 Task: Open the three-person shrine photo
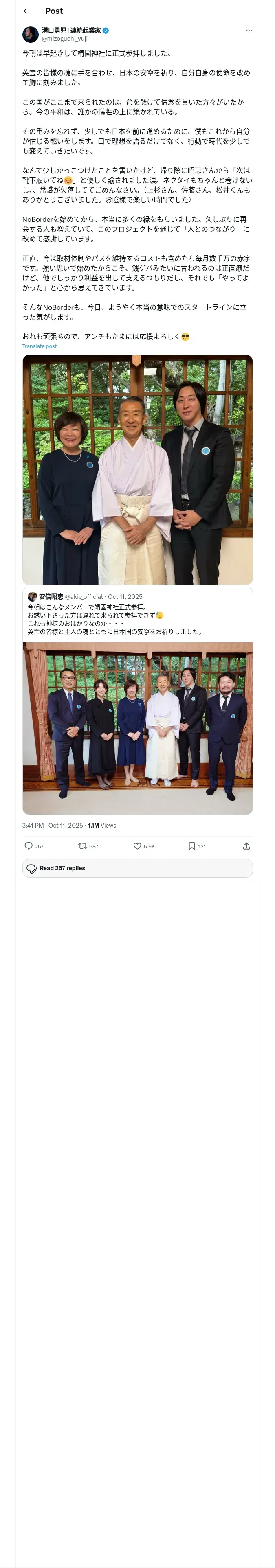pos(138,469)
